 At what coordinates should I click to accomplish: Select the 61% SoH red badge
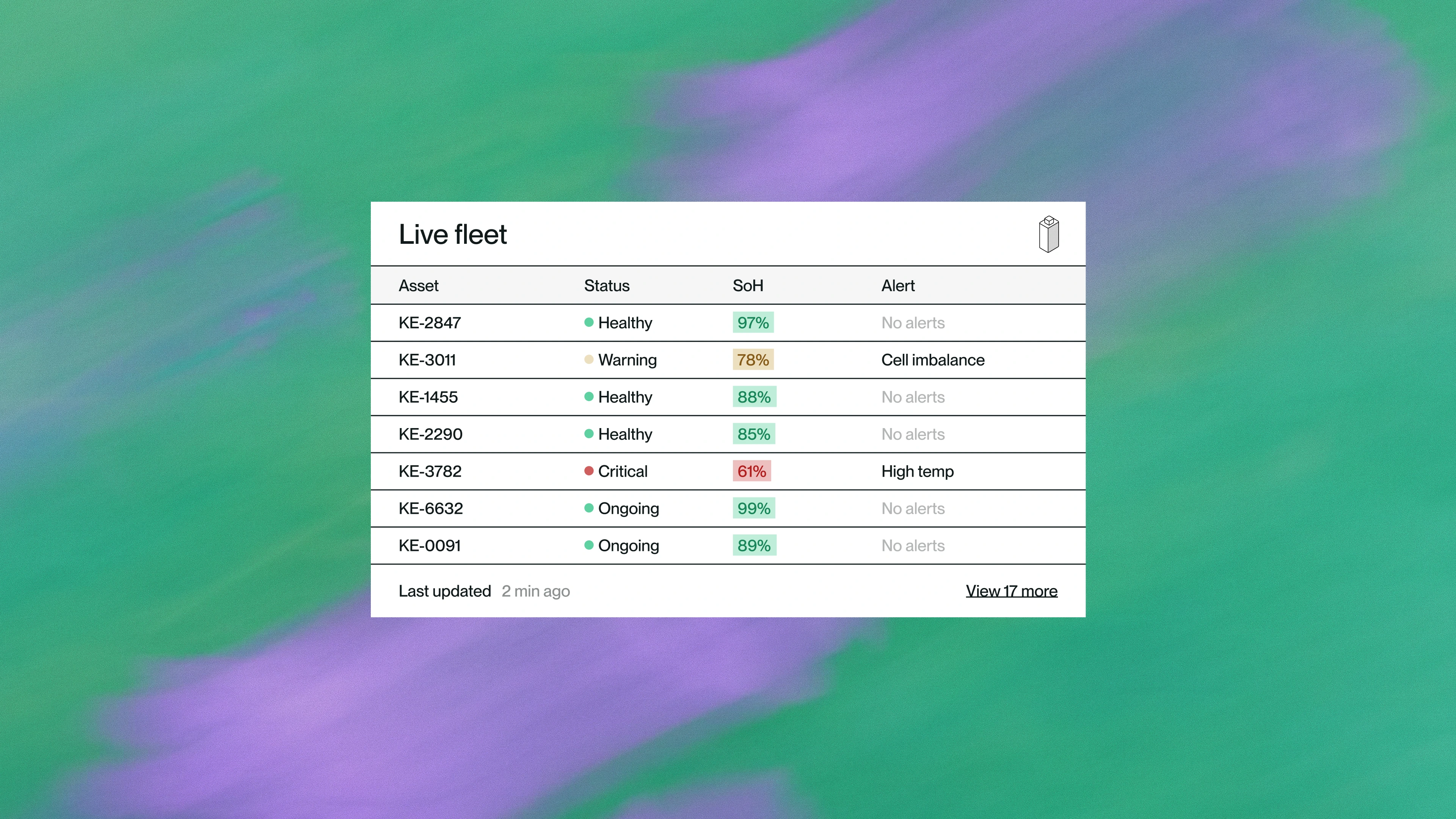coord(751,471)
